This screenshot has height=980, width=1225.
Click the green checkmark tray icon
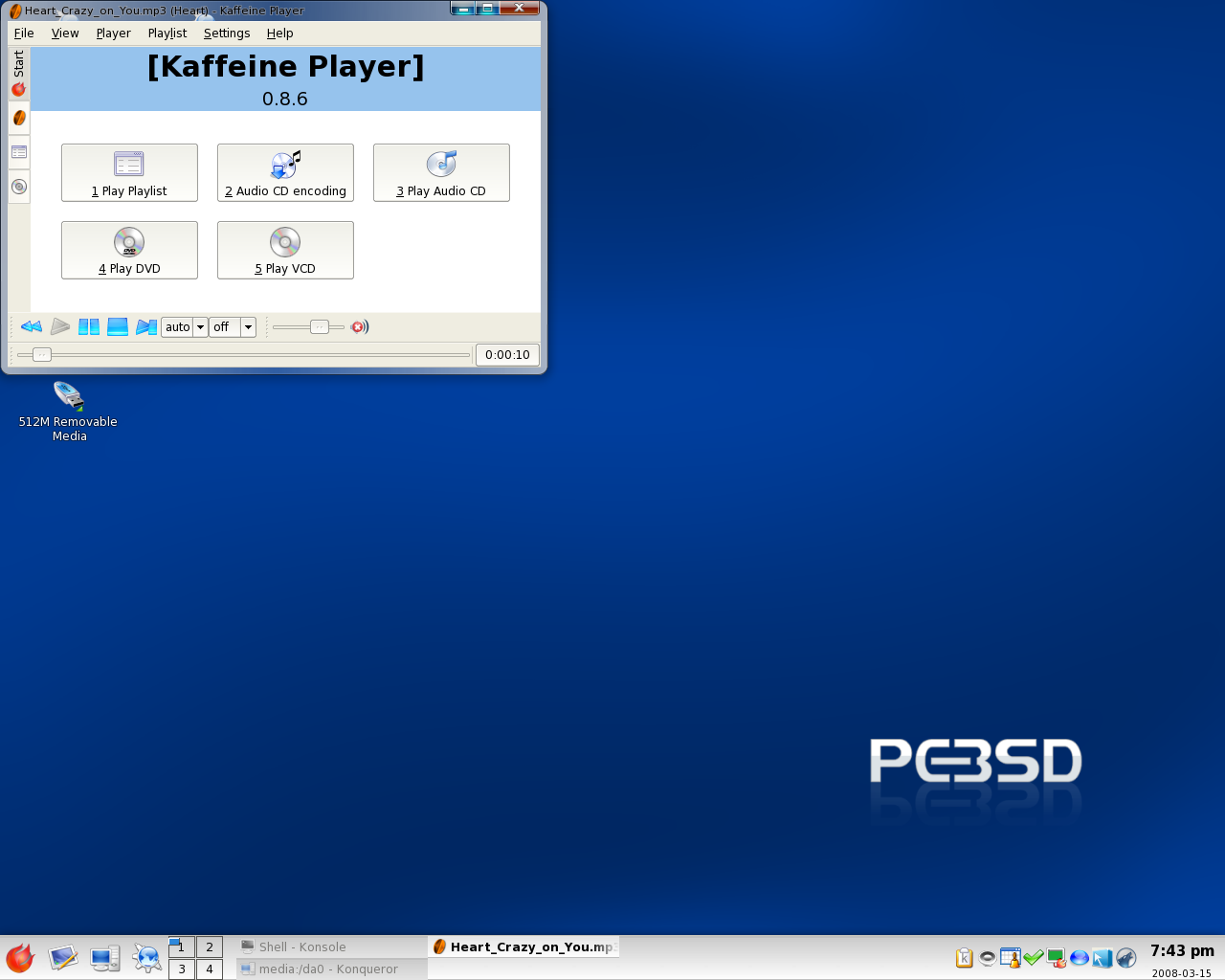click(x=1034, y=958)
